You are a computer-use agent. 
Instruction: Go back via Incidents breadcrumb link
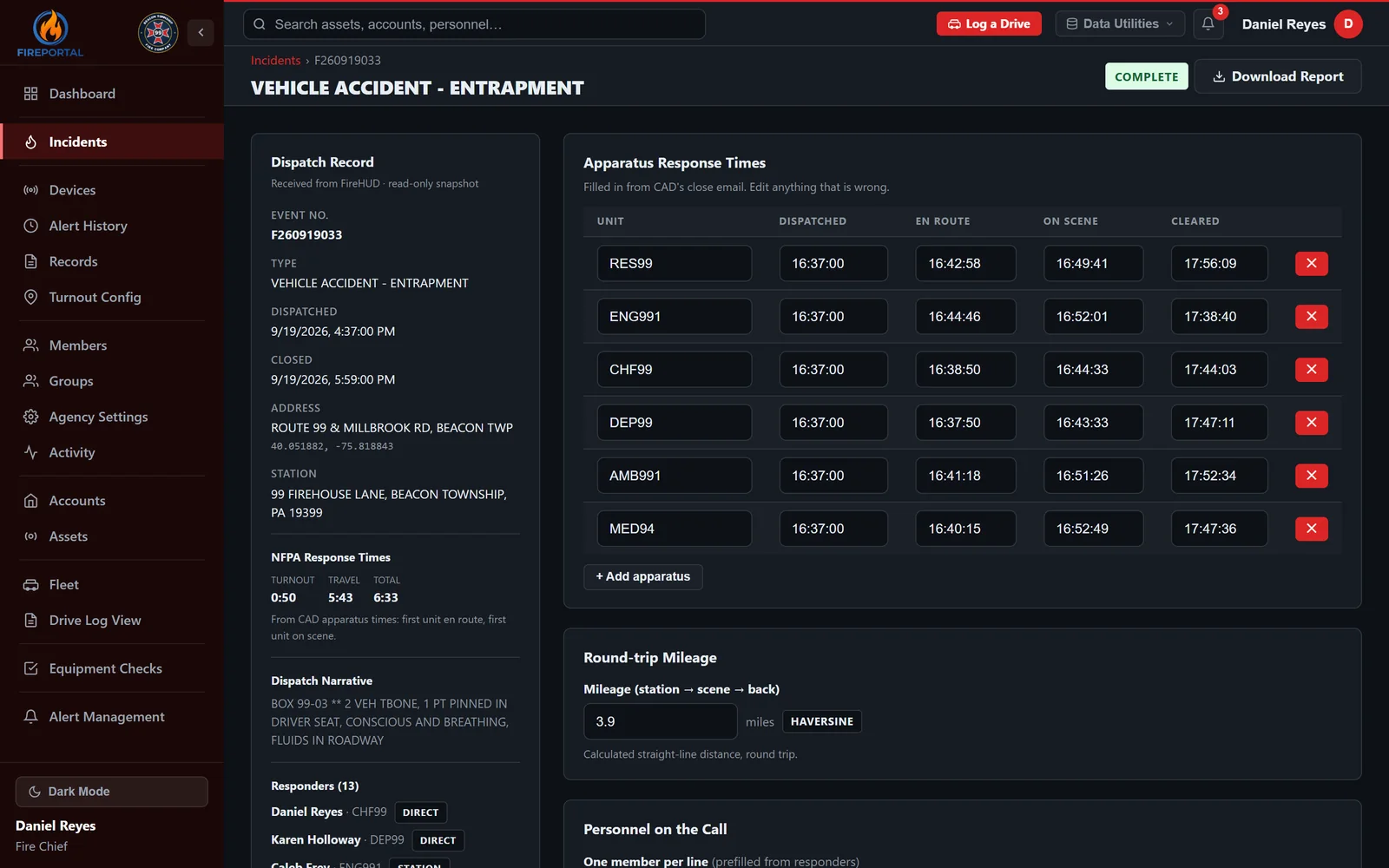(x=275, y=60)
